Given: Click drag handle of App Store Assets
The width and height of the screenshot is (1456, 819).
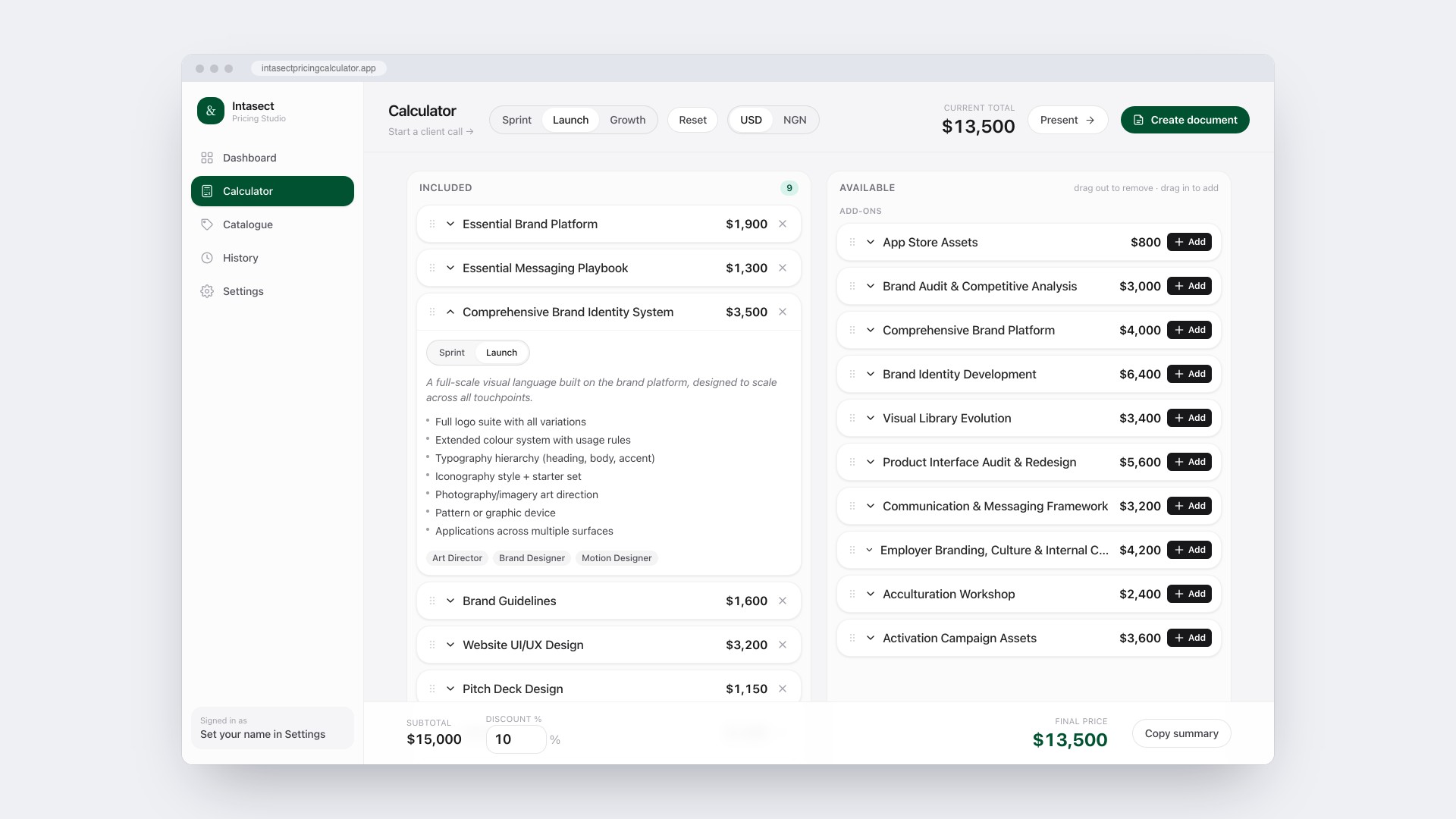Looking at the screenshot, I should tap(852, 242).
